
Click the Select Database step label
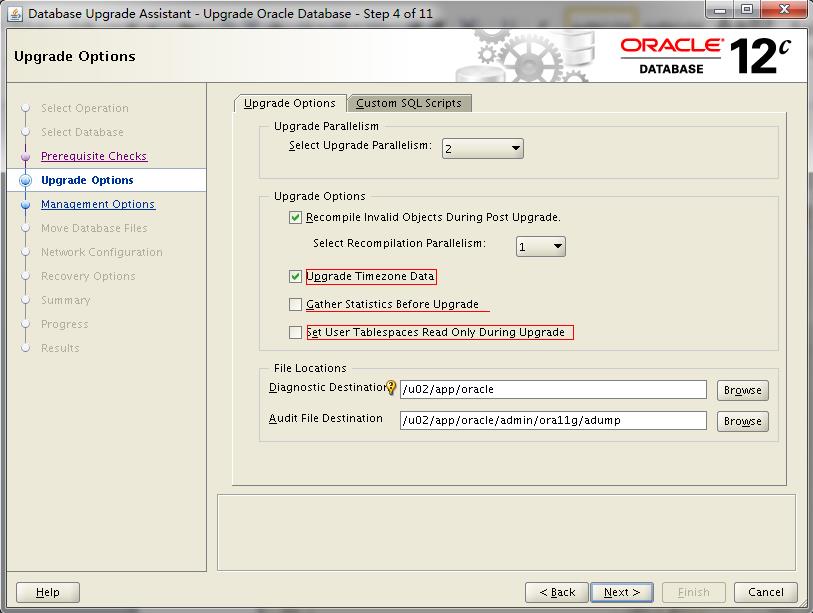click(x=82, y=132)
